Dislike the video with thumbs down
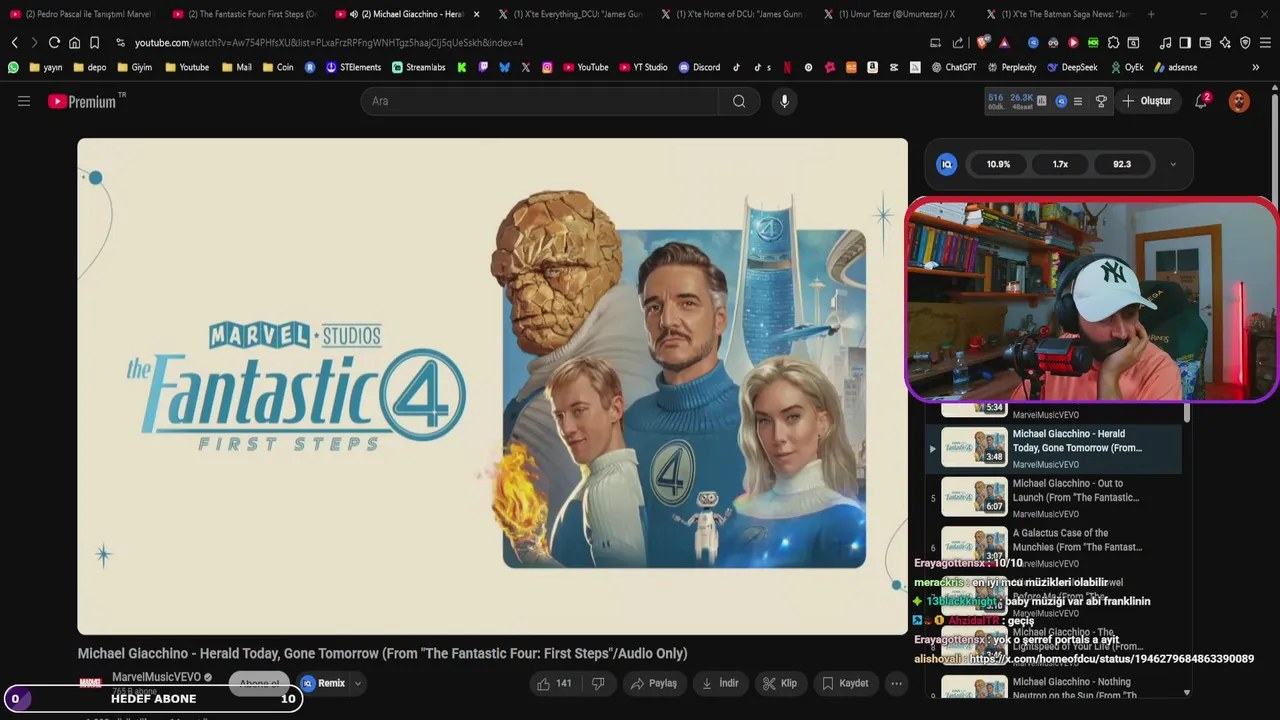The width and height of the screenshot is (1280, 720). (598, 683)
